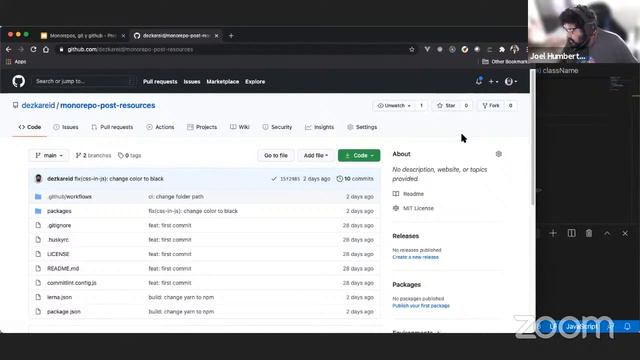Screen dimensions: 640x360
Task: Open the .github/workflows folder
Action: (69, 197)
